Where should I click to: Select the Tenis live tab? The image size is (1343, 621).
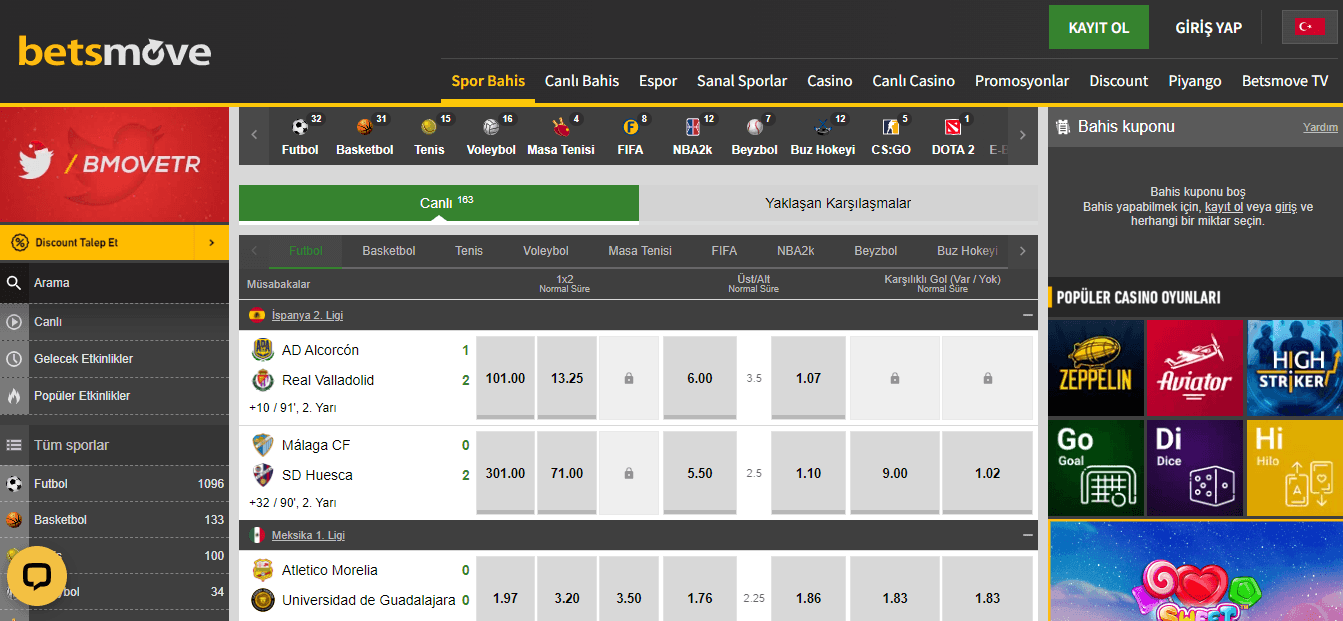(x=469, y=251)
